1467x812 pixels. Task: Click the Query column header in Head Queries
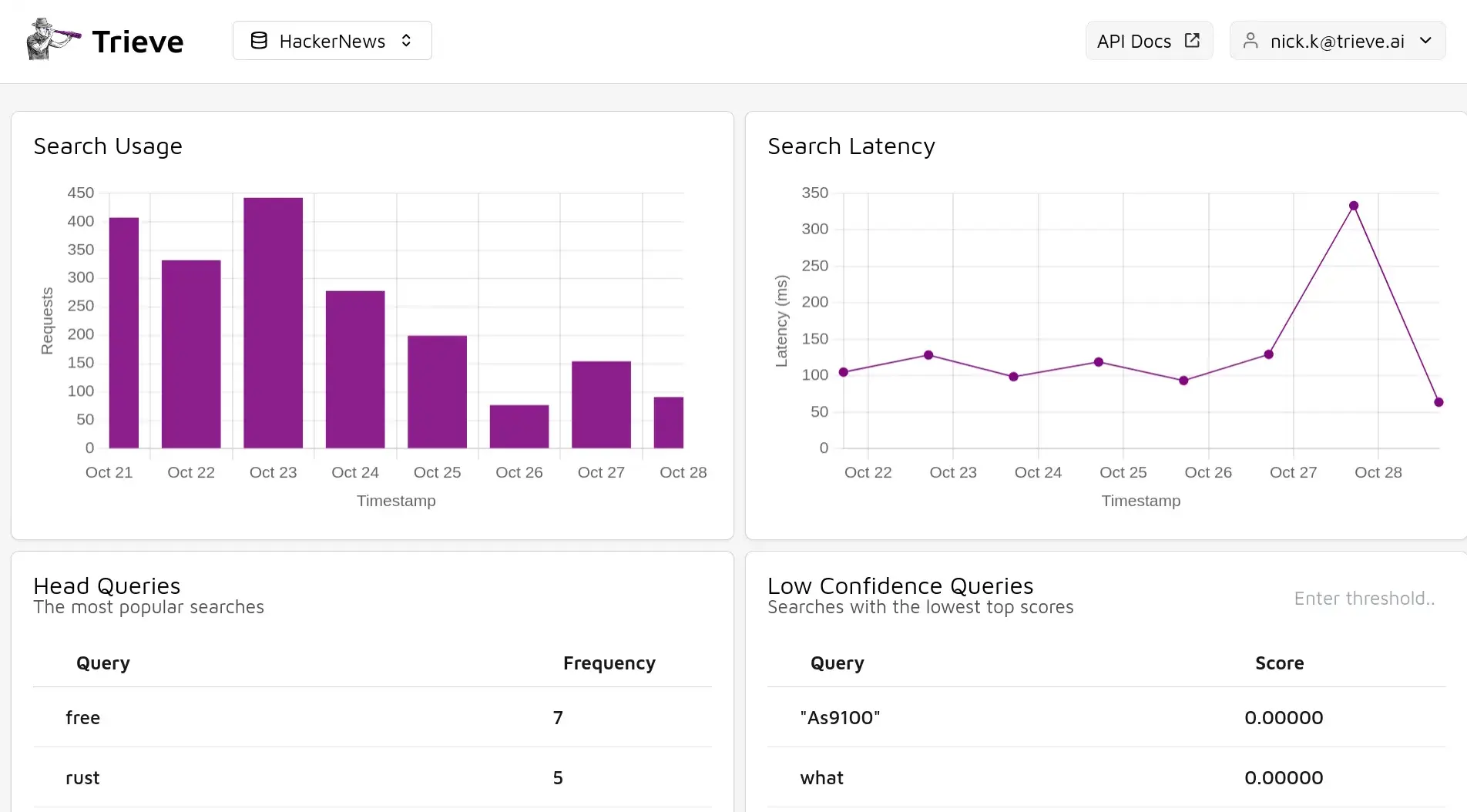(103, 663)
